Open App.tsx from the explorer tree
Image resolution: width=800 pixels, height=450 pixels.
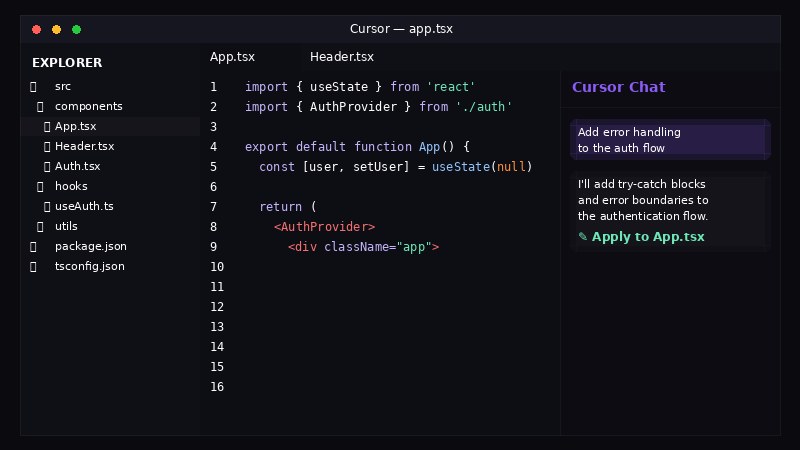coord(76,126)
